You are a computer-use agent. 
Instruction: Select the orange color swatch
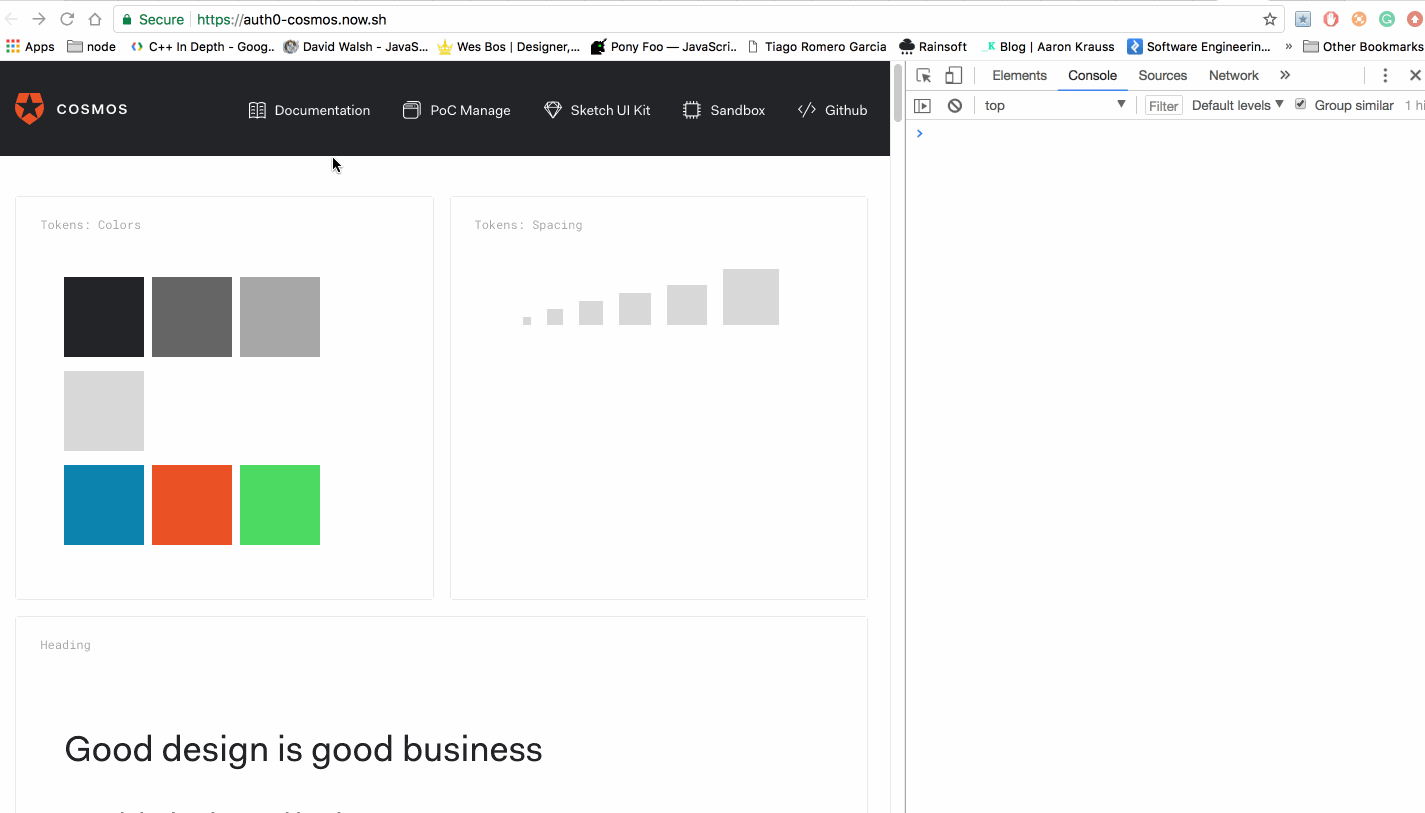pyautogui.click(x=192, y=505)
